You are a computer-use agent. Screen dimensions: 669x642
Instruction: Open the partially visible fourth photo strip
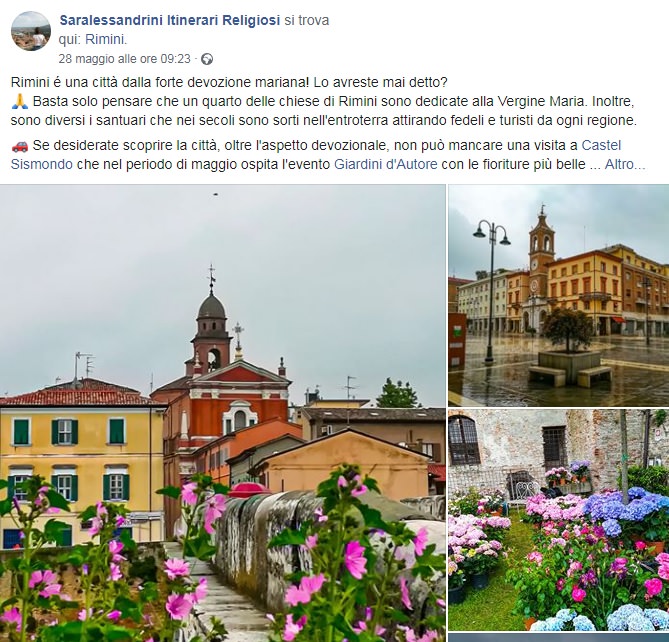pyautogui.click(x=558, y=638)
